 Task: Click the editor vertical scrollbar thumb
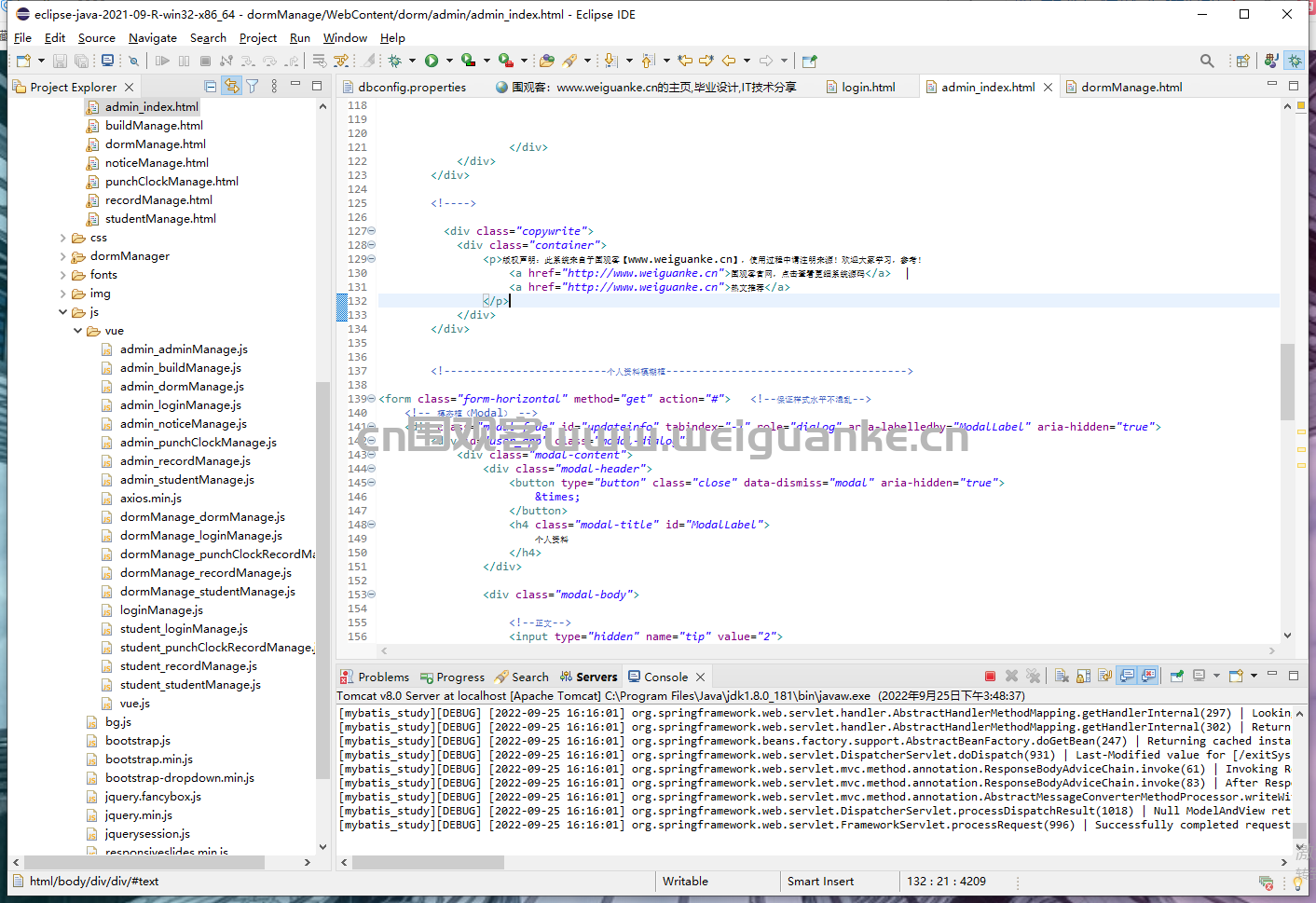coord(1287,381)
